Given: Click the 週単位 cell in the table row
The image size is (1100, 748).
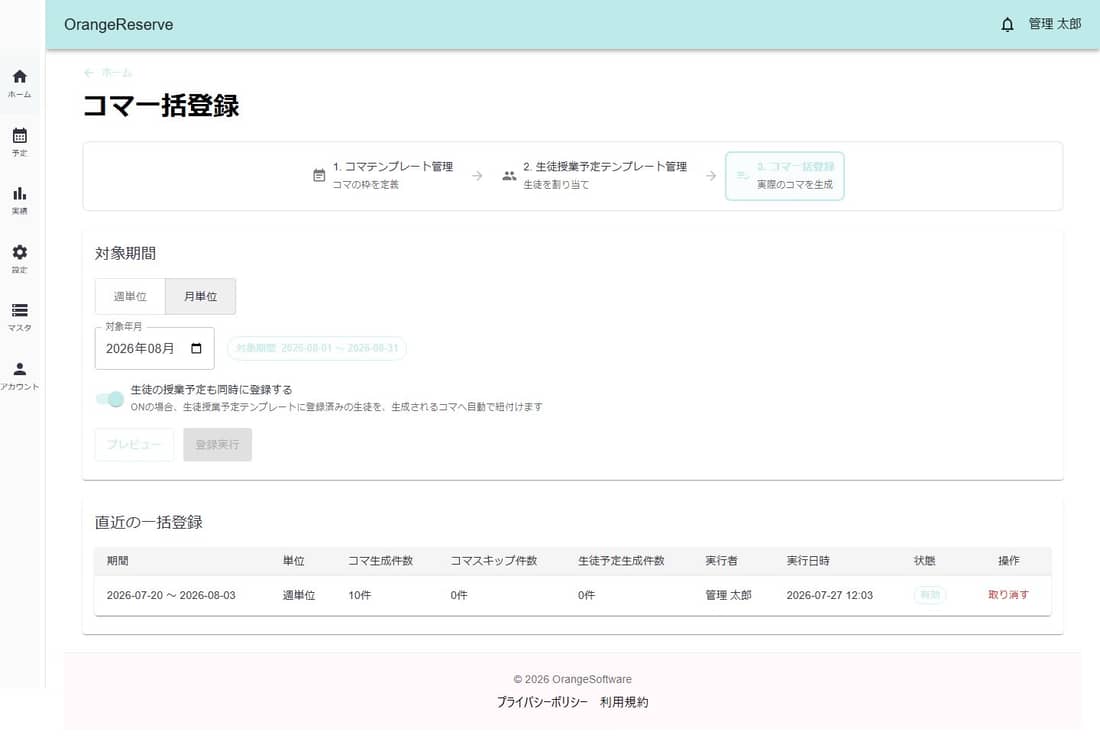Looking at the screenshot, I should (299, 595).
